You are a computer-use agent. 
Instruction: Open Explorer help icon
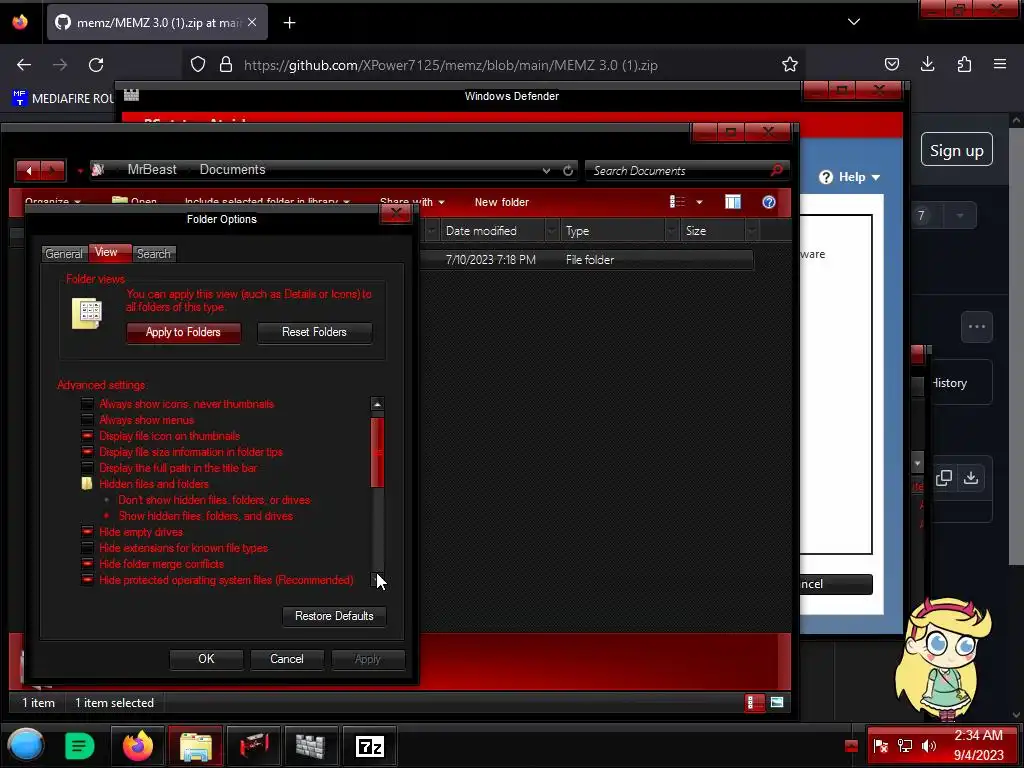pos(769,202)
